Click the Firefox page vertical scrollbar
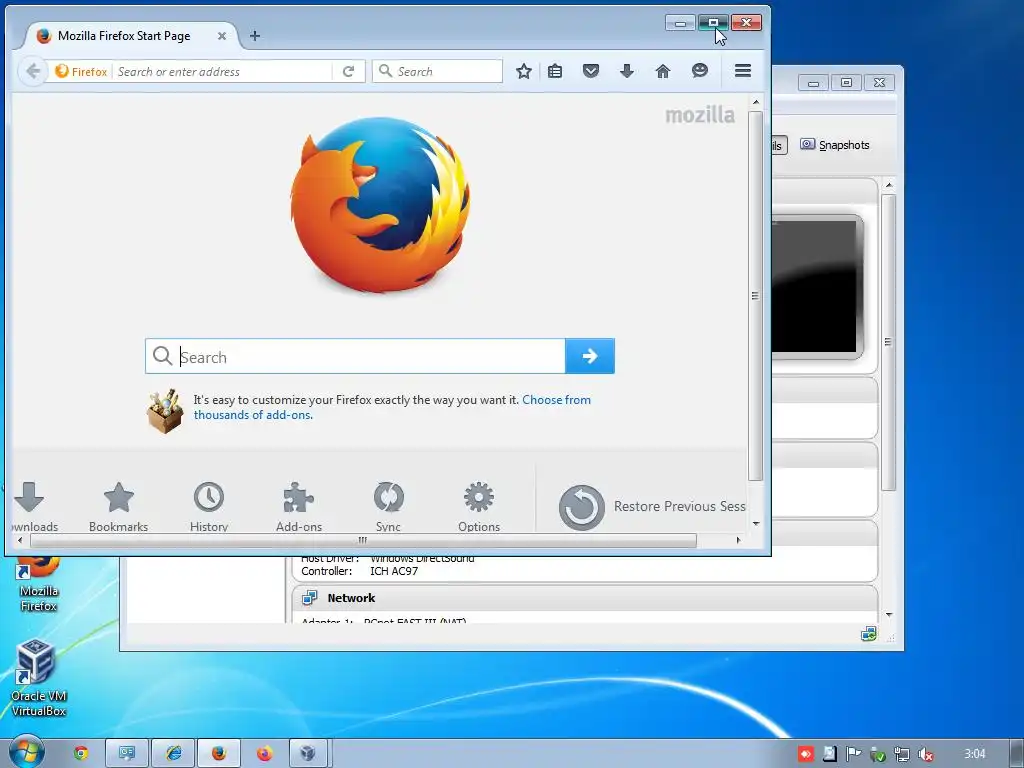This screenshot has width=1024, height=768. pos(756,295)
